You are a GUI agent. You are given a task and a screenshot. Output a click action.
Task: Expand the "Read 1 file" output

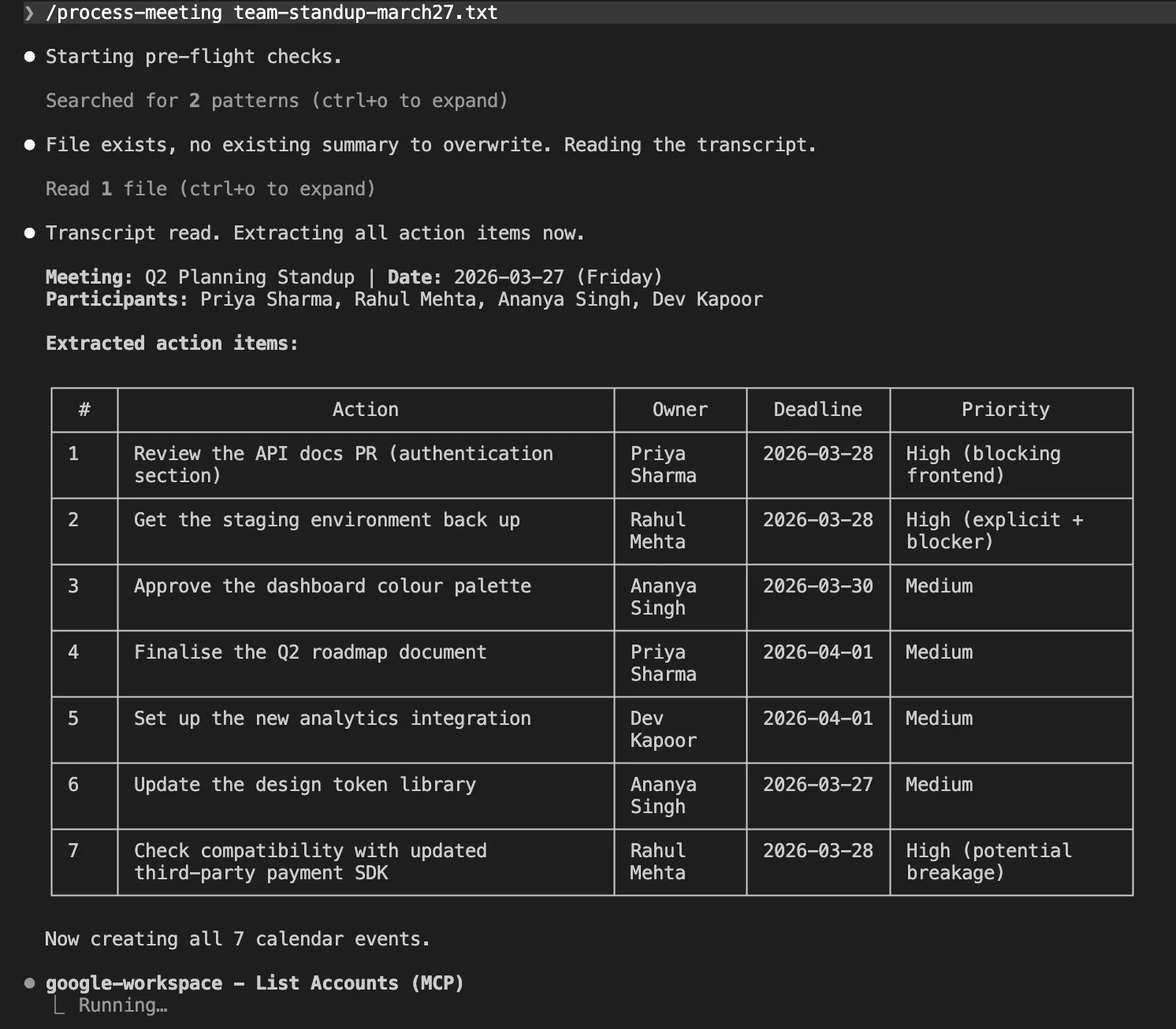tap(209, 188)
